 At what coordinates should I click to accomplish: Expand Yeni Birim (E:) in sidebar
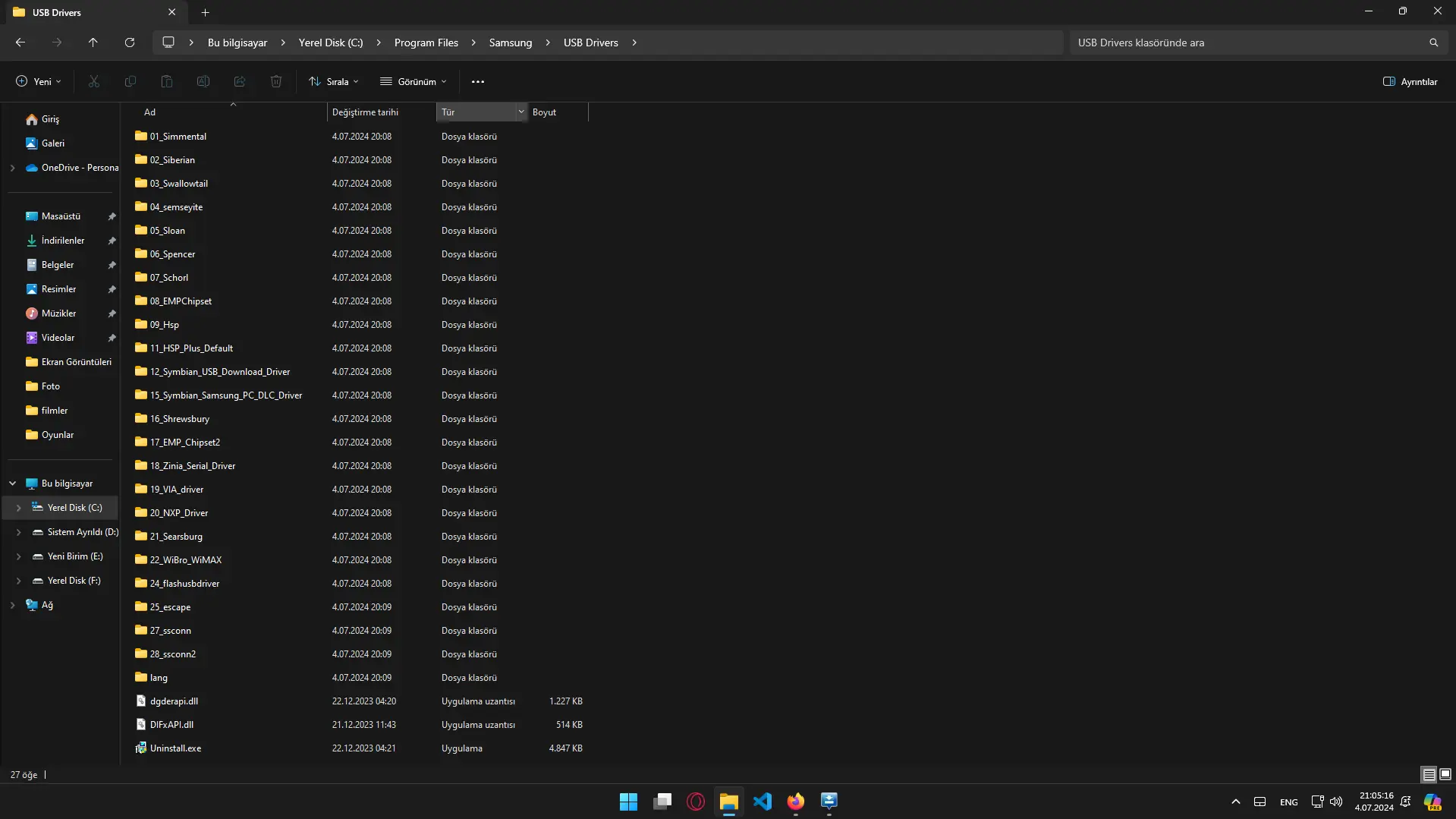tap(18, 556)
